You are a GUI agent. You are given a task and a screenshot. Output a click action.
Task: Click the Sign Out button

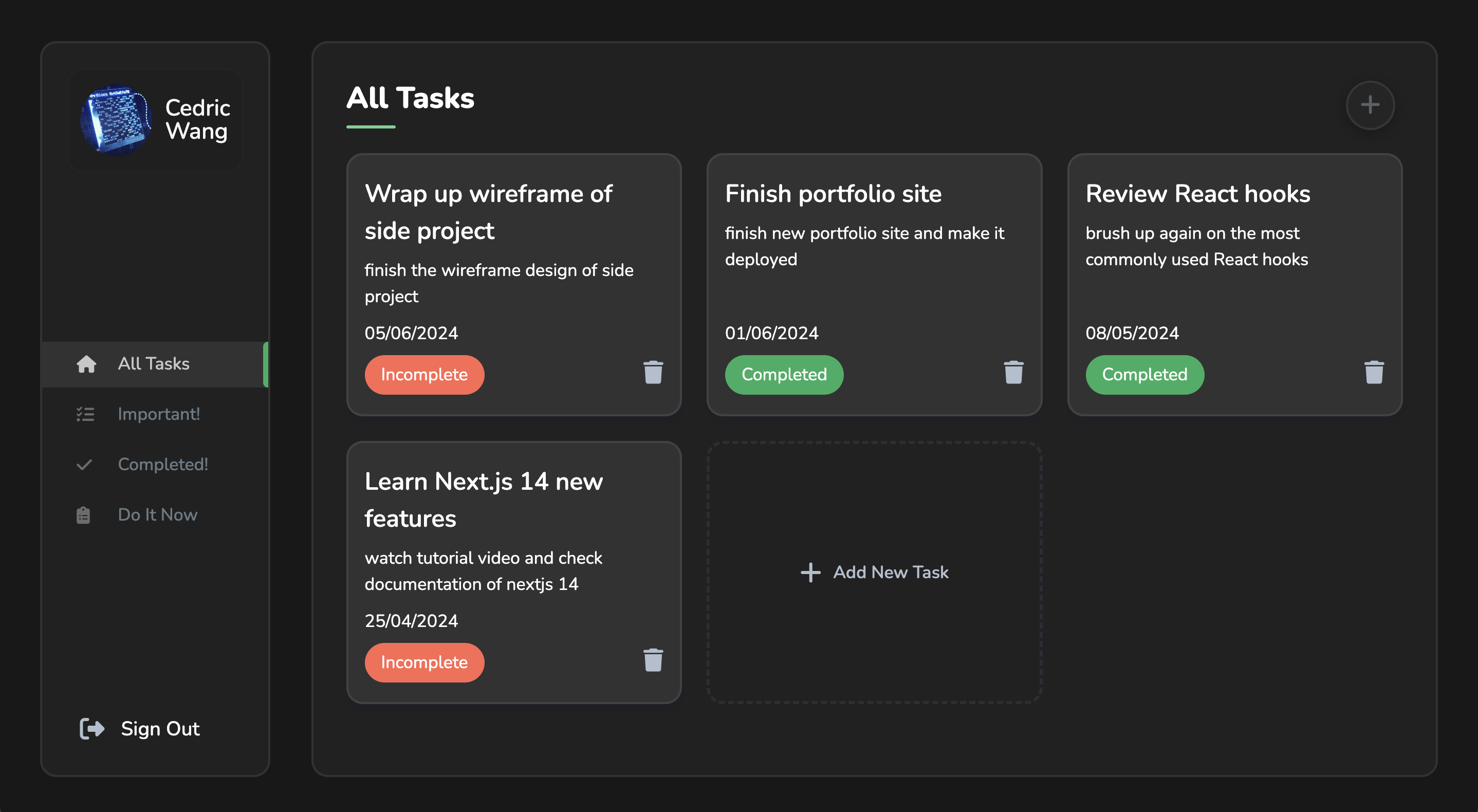point(160,729)
